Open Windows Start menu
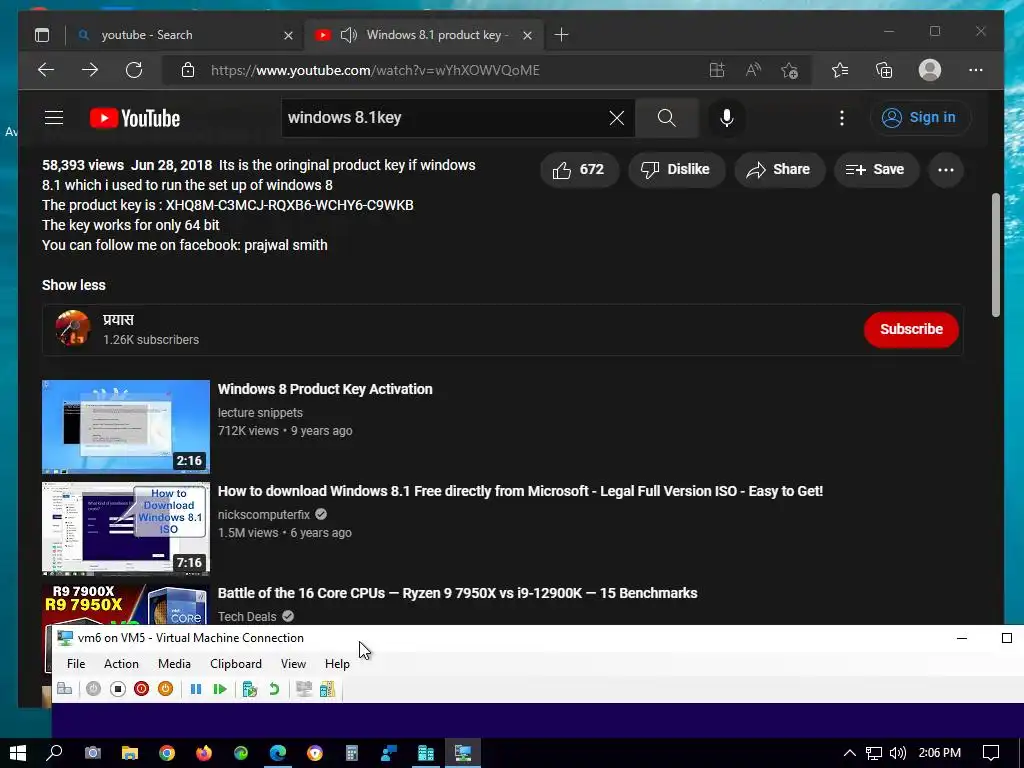 [x=18, y=753]
